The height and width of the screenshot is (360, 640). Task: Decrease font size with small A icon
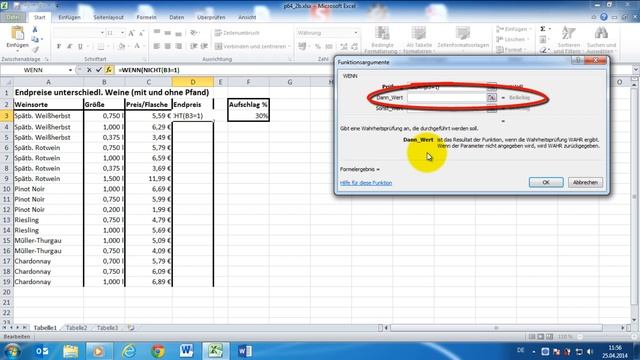[x=141, y=33]
